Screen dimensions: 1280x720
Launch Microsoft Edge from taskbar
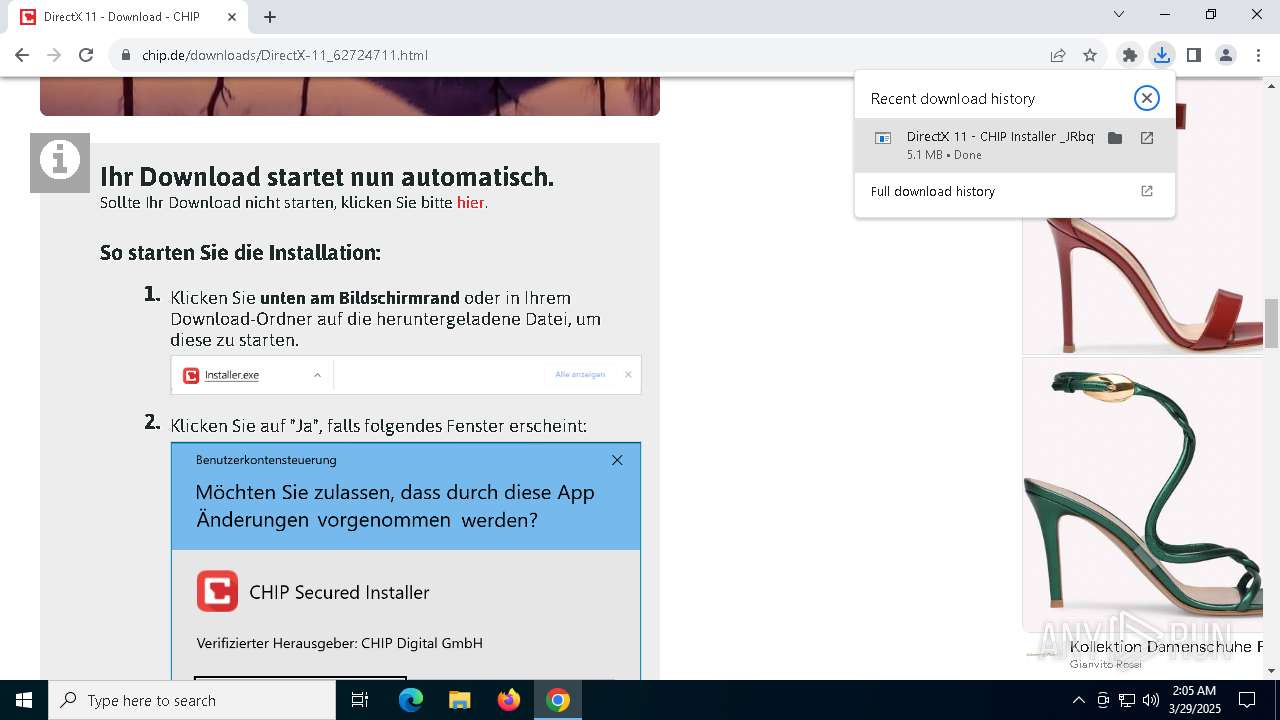411,700
